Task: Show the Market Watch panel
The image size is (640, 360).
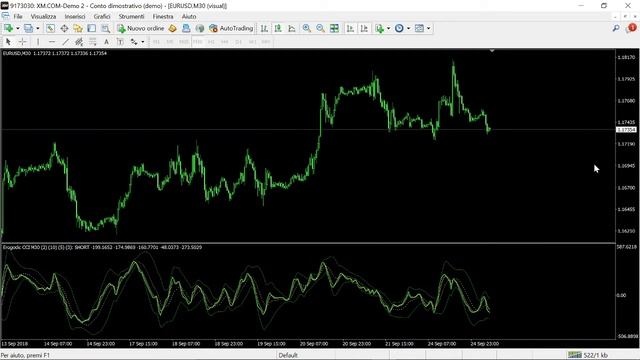Action: click(x=50, y=28)
